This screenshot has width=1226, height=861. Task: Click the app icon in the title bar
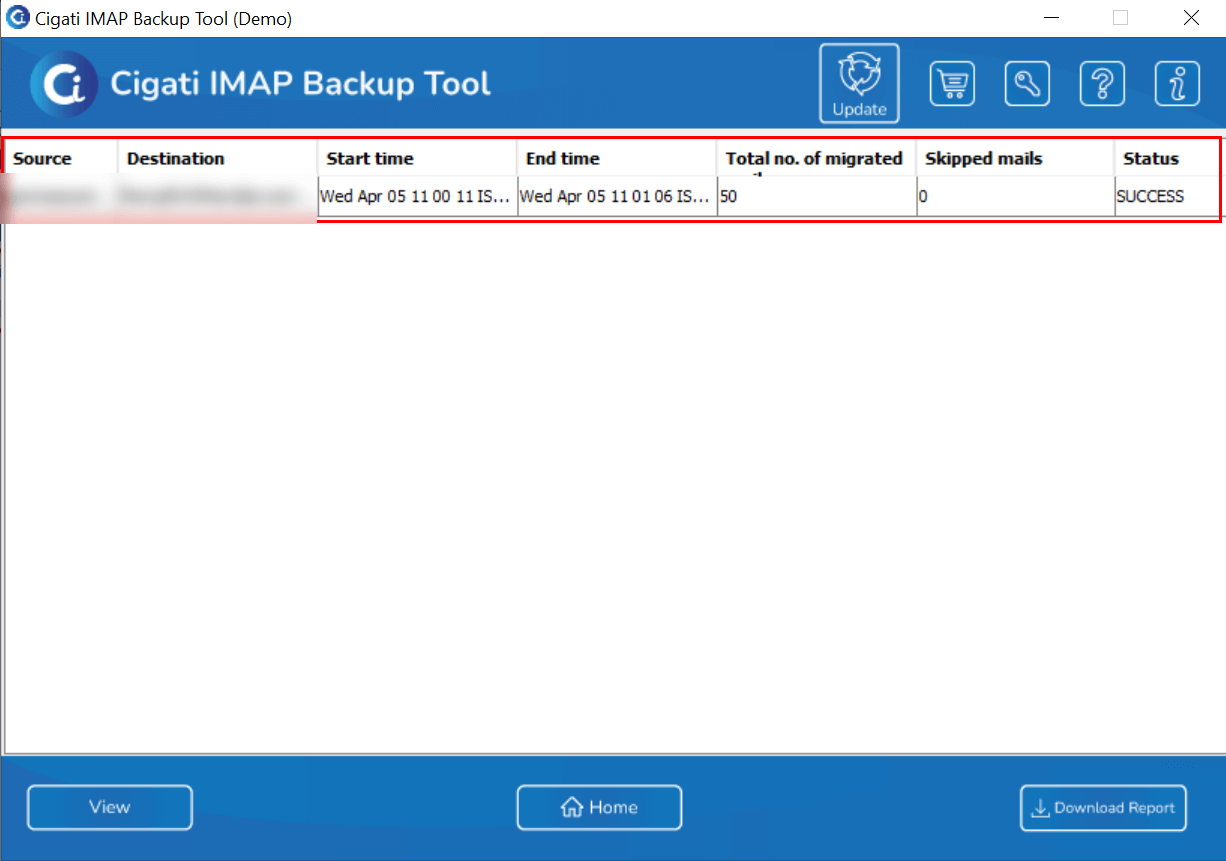(18, 18)
